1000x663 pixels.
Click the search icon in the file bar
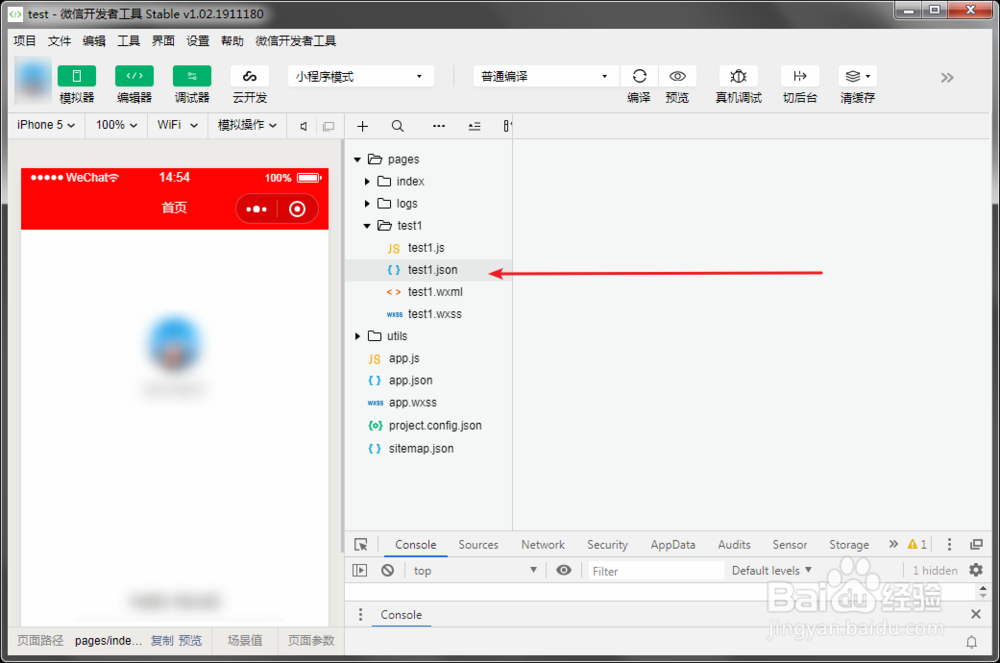[x=397, y=125]
